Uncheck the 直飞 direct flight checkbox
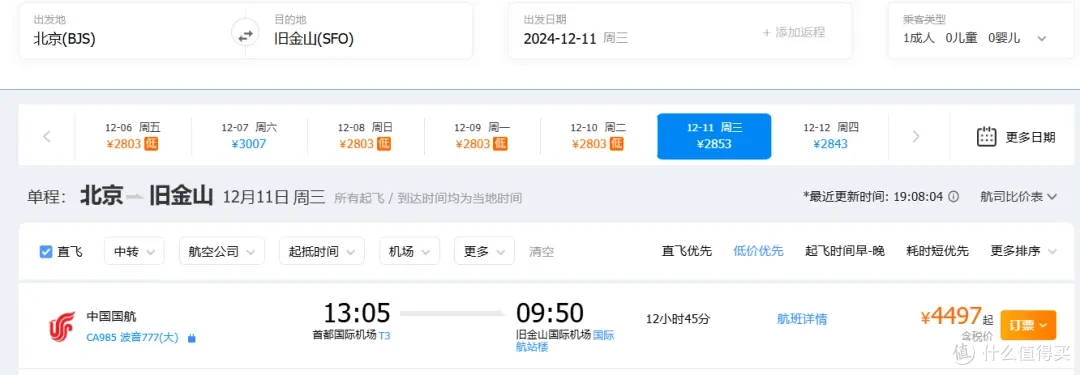The height and width of the screenshot is (375, 1080). tap(46, 252)
